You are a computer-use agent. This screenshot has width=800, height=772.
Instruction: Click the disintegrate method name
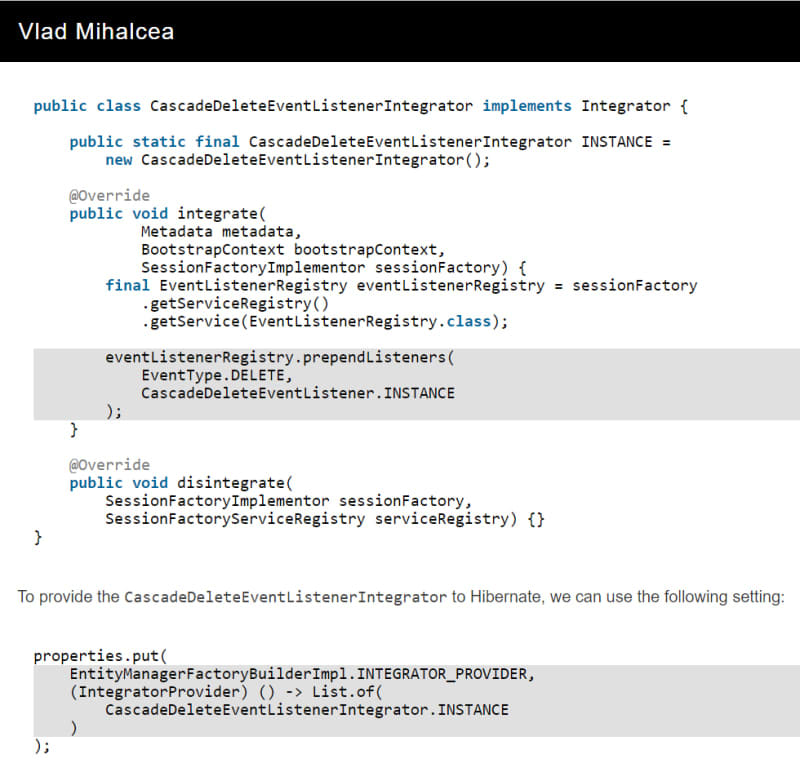231,483
